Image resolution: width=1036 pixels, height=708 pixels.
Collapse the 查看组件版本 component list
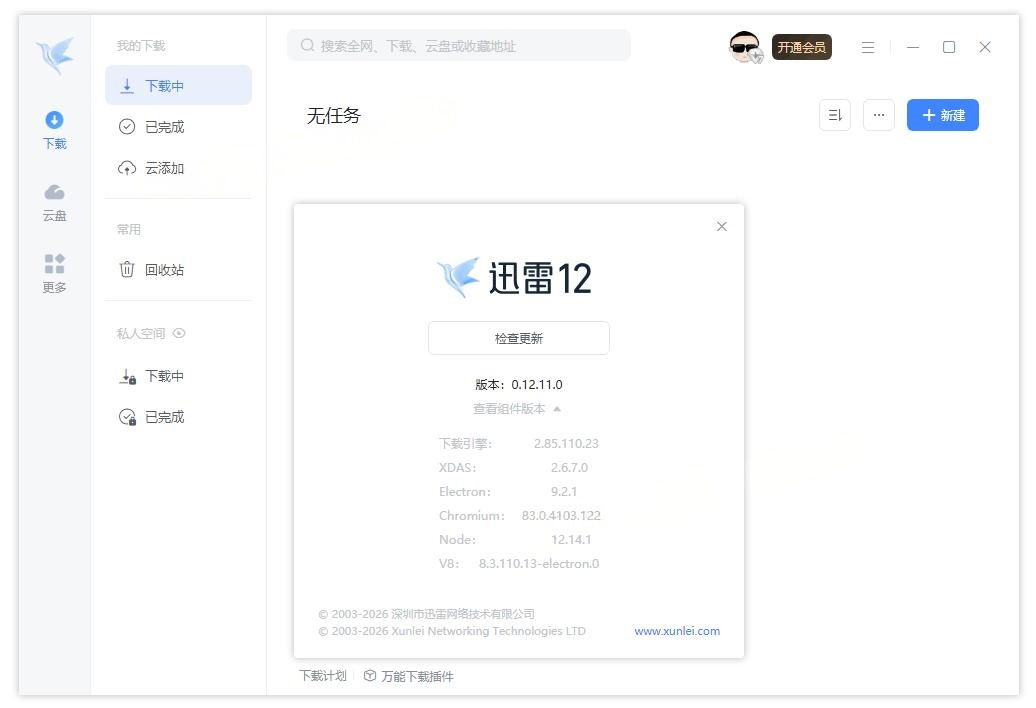[517, 408]
